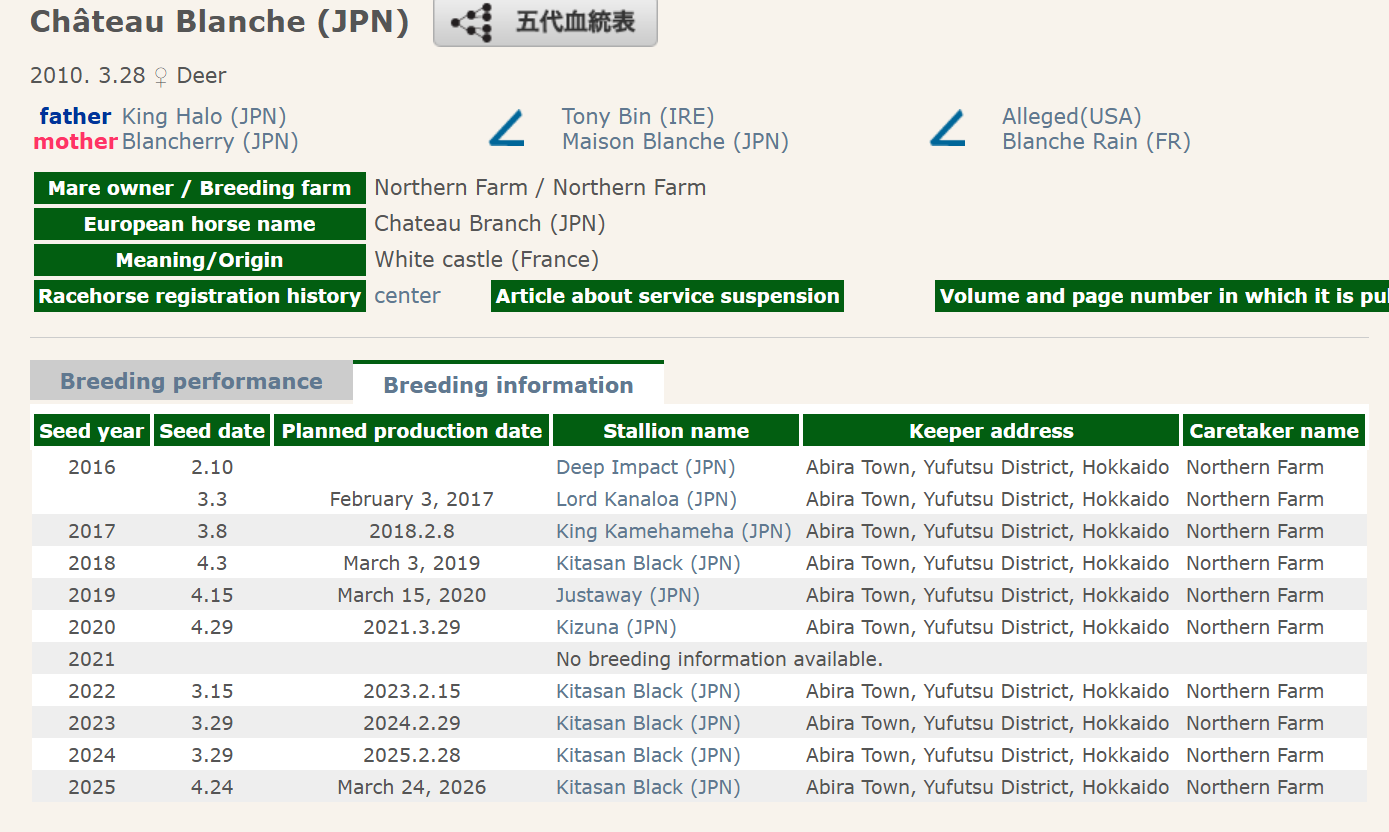The height and width of the screenshot is (832, 1389).
Task: Click the Keeper address column header
Action: (x=991, y=431)
